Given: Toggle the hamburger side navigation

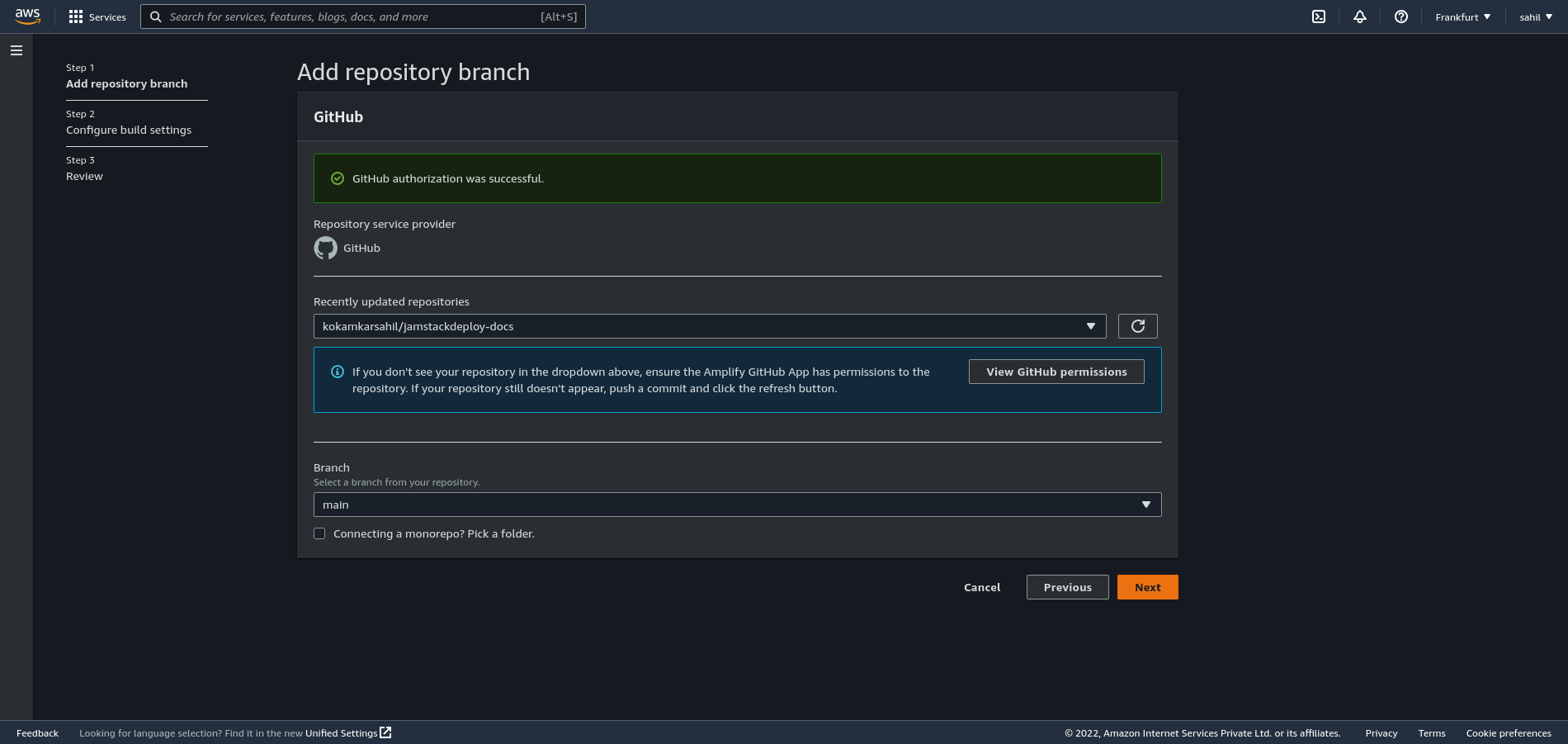Looking at the screenshot, I should [17, 50].
